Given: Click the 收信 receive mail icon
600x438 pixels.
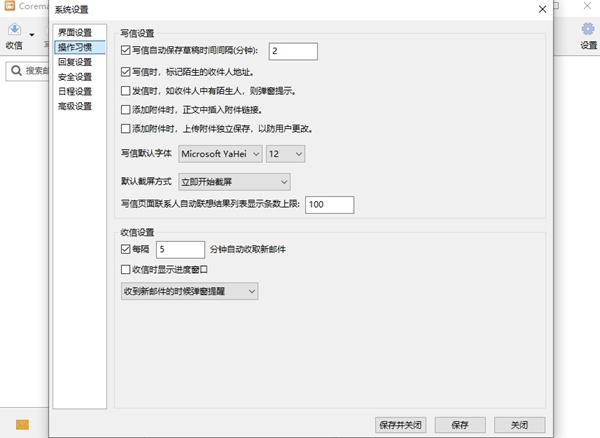Looking at the screenshot, I should pos(15,29).
